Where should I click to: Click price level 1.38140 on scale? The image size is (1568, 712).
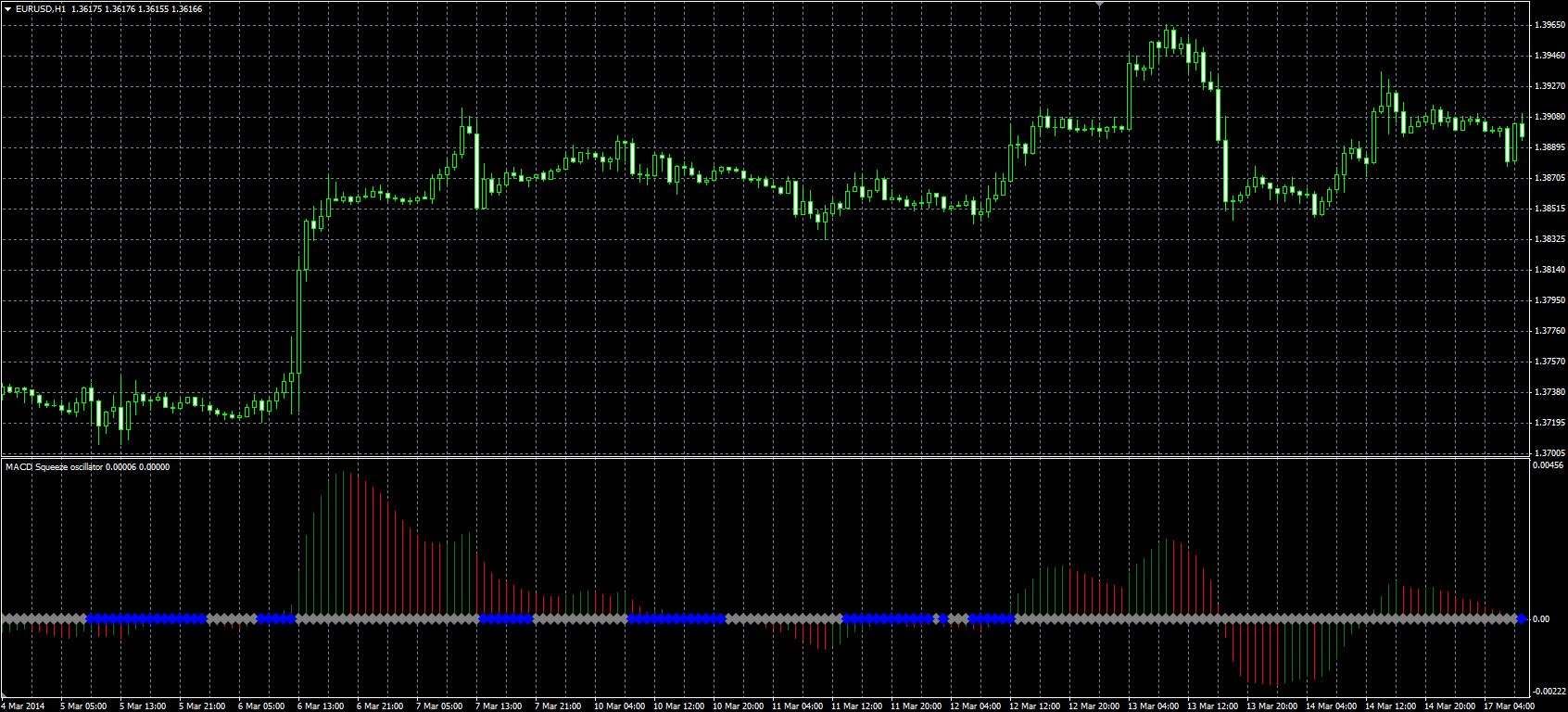[1549, 270]
